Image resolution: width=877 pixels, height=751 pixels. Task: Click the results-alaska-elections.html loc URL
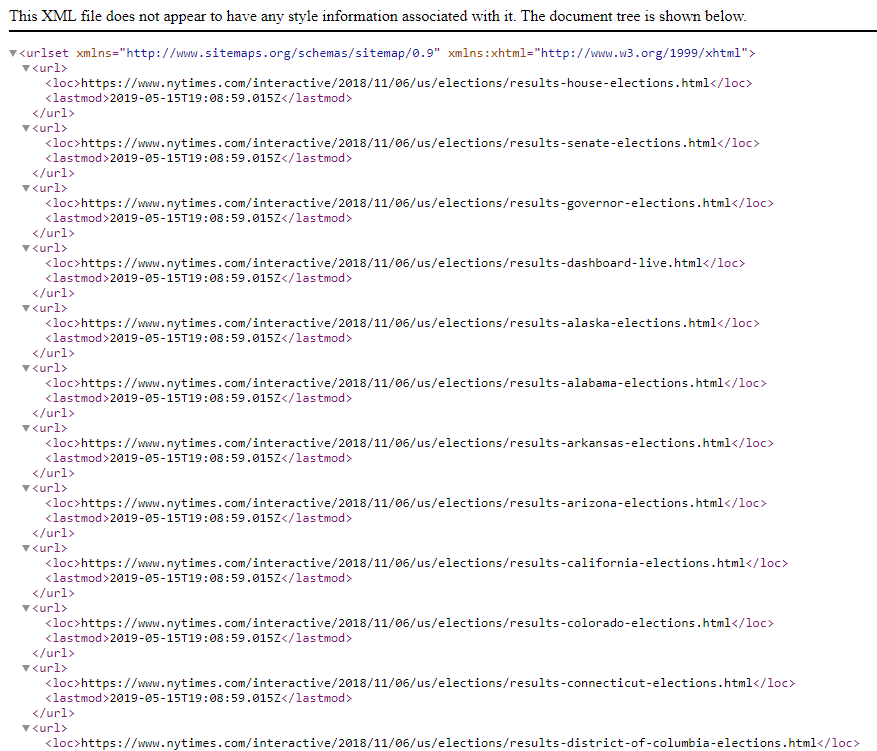(x=399, y=323)
